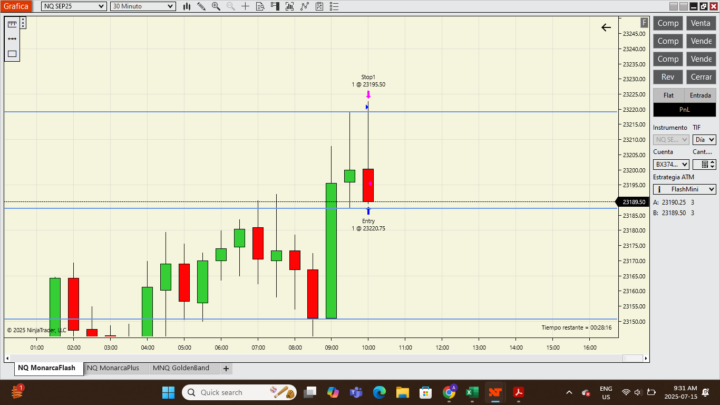
Task: Click bid price B: 23189.50
Action: click(674, 213)
